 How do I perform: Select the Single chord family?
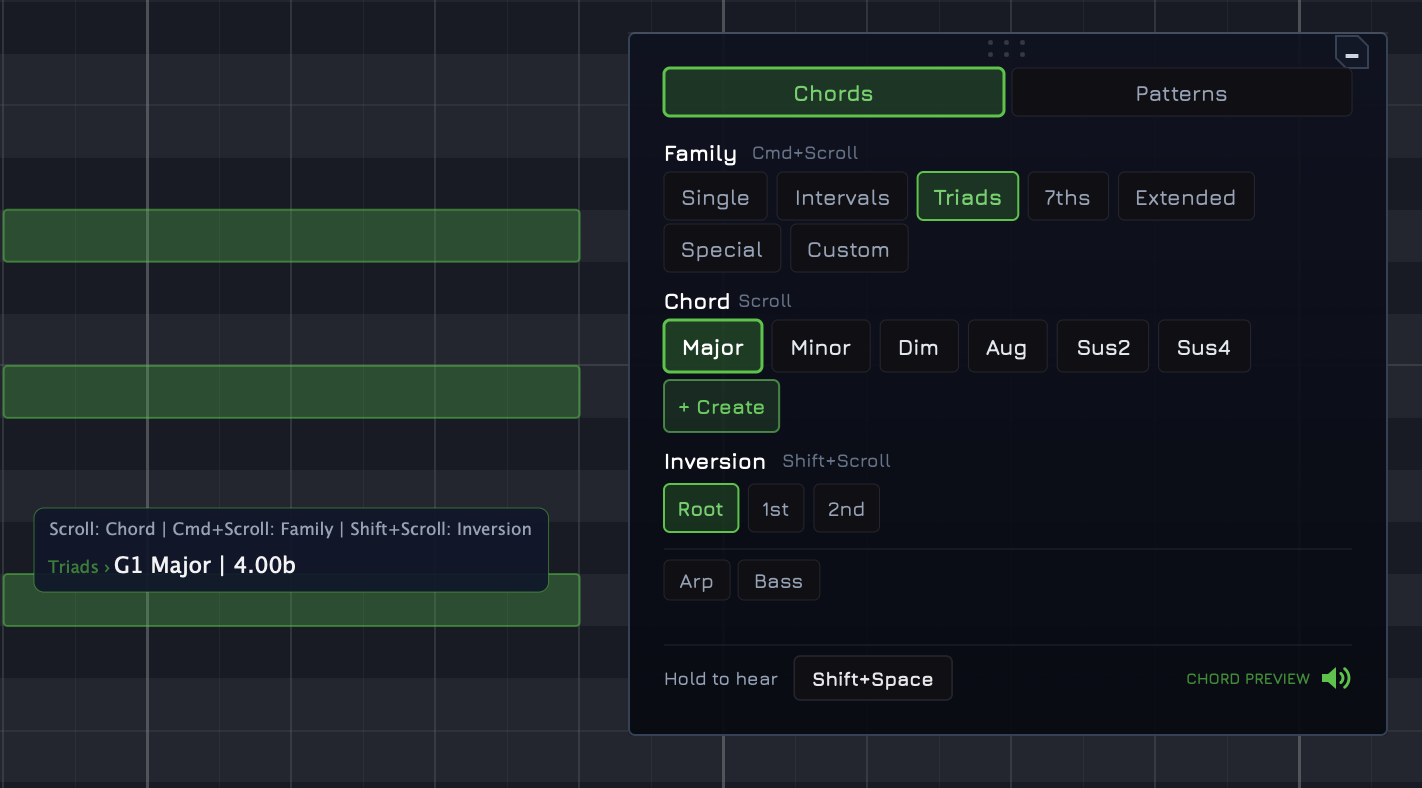[715, 197]
